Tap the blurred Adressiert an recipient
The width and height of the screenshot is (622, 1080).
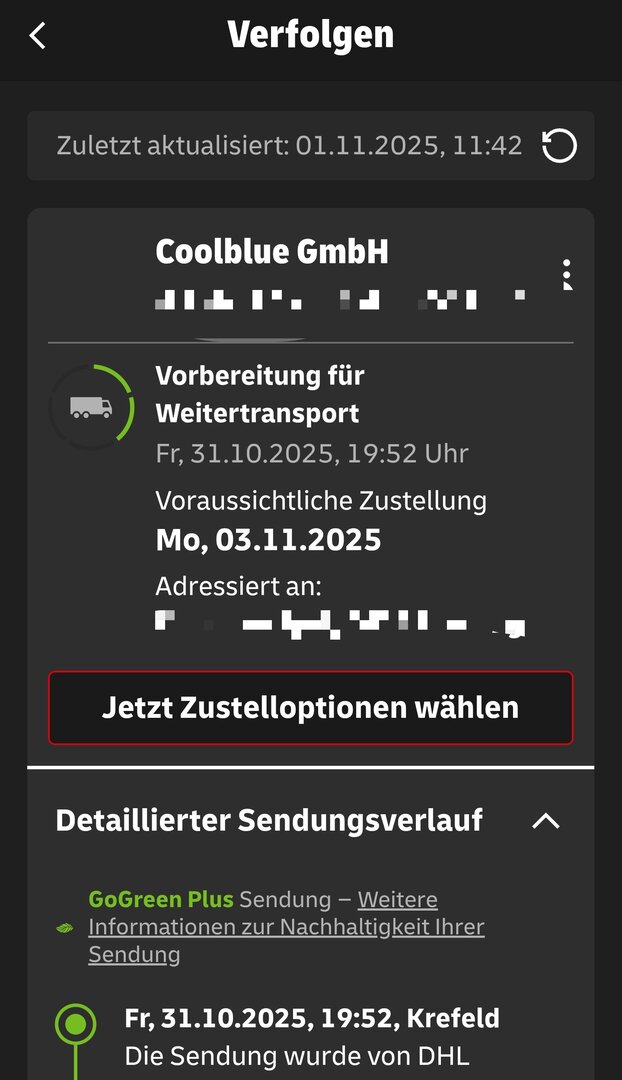[x=341, y=624]
